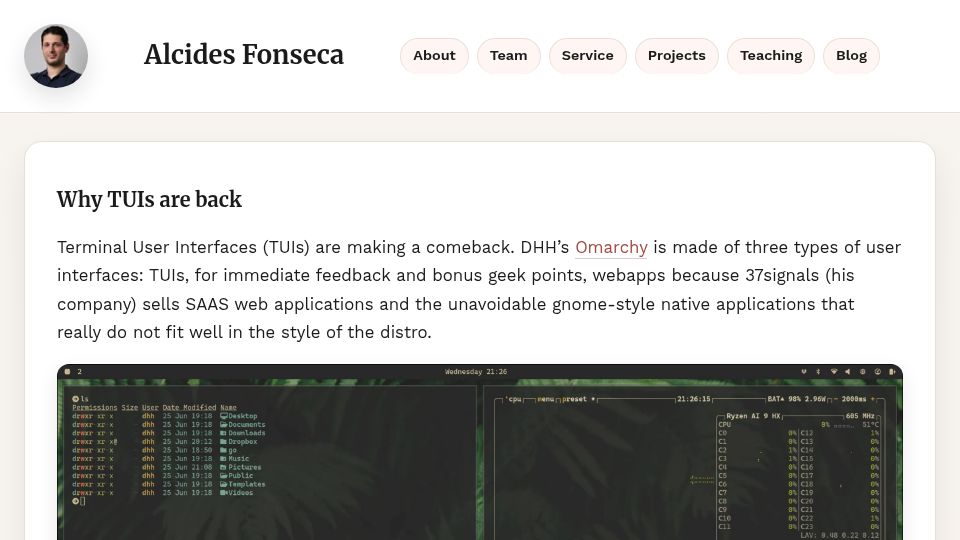Select the 'Terminal User Interfaces (TUIs)' text
The height and width of the screenshot is (540, 960).
click(183, 247)
